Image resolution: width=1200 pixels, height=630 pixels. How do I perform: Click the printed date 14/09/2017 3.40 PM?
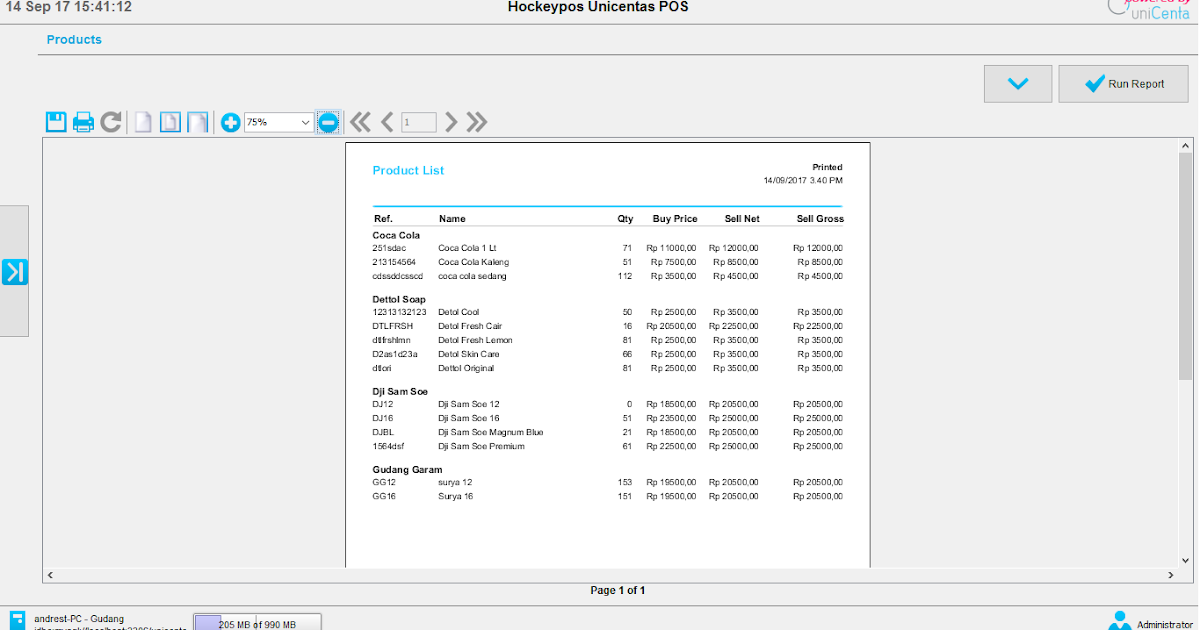pyautogui.click(x=803, y=181)
